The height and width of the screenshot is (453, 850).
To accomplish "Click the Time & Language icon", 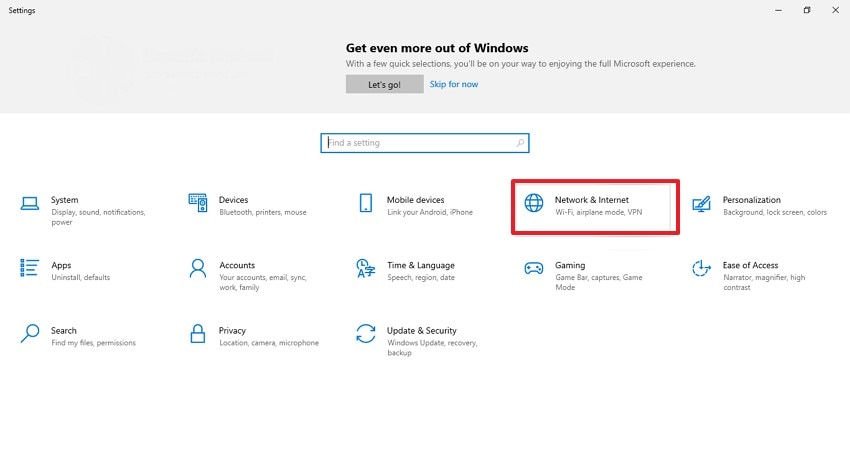I will click(x=366, y=268).
